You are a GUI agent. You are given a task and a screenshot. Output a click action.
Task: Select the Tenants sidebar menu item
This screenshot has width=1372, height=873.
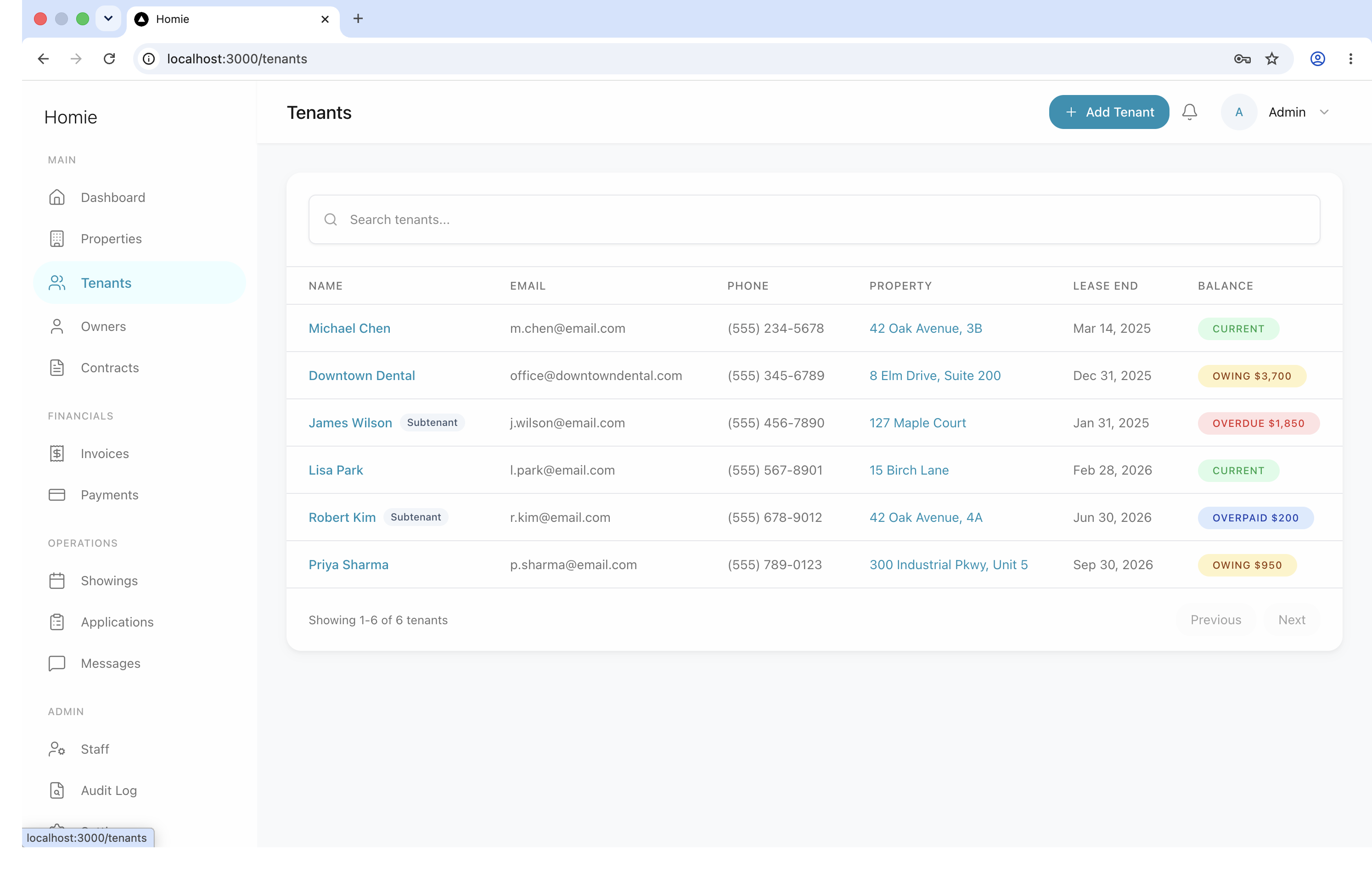[140, 283]
